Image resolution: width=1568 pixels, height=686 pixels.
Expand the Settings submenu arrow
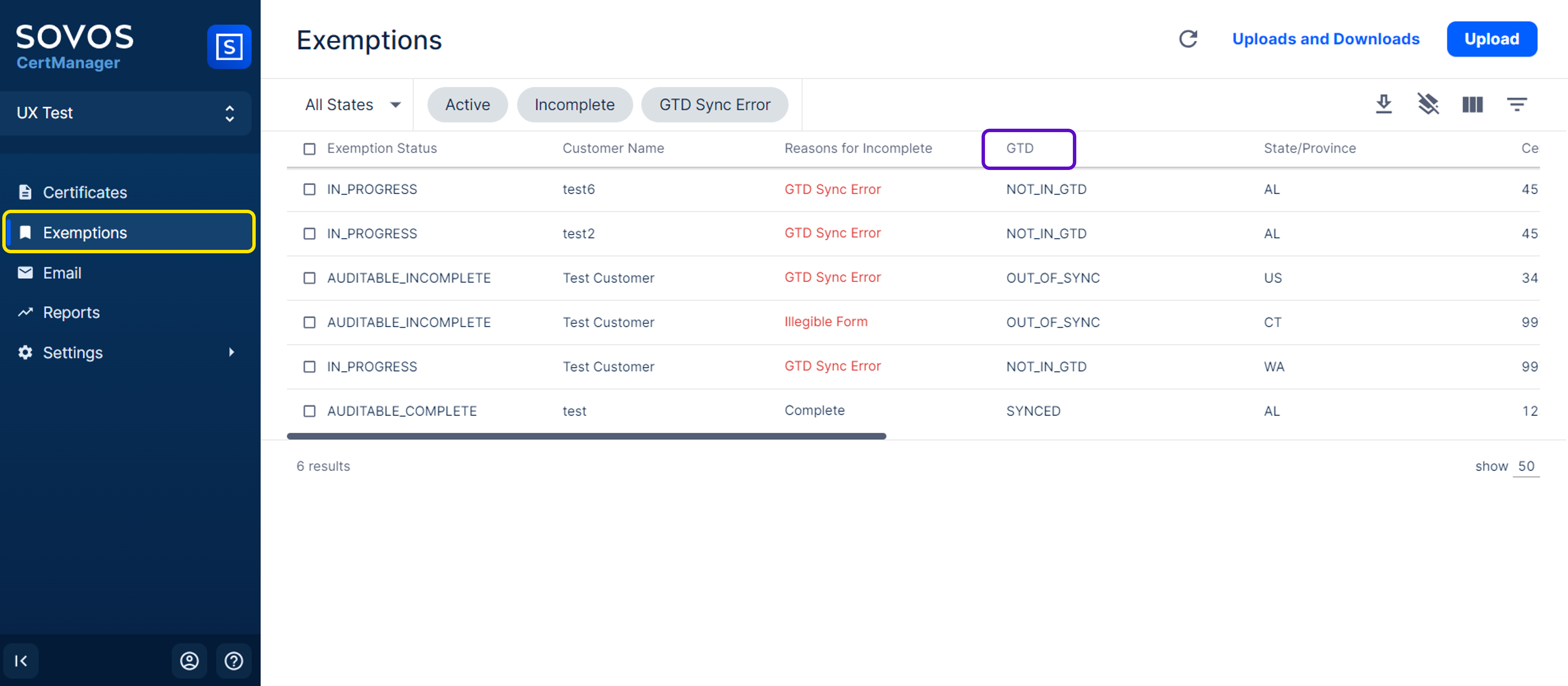tap(231, 352)
